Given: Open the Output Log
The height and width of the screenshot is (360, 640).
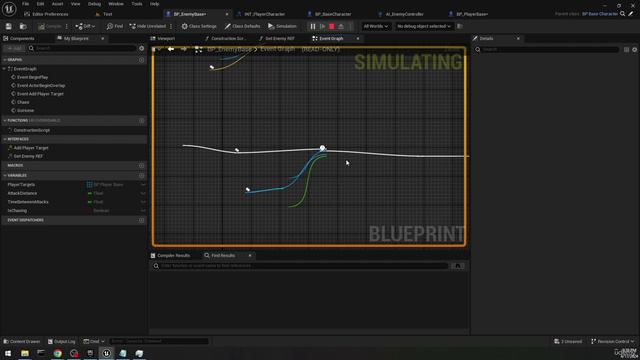Looking at the screenshot, I should (61, 341).
